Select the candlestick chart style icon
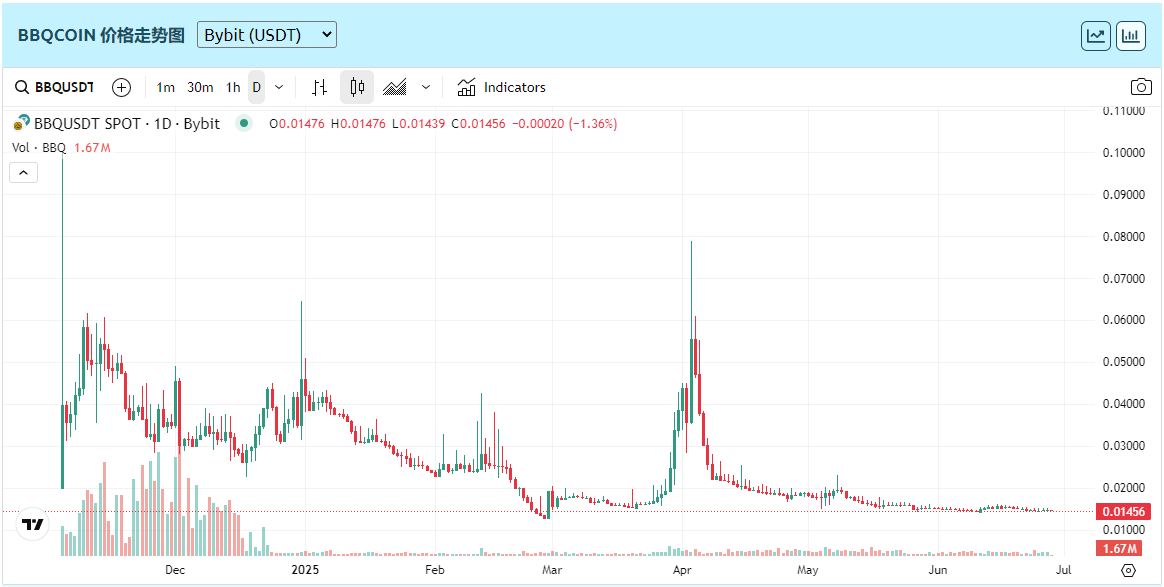This screenshot has height=587, width=1164. [357, 87]
